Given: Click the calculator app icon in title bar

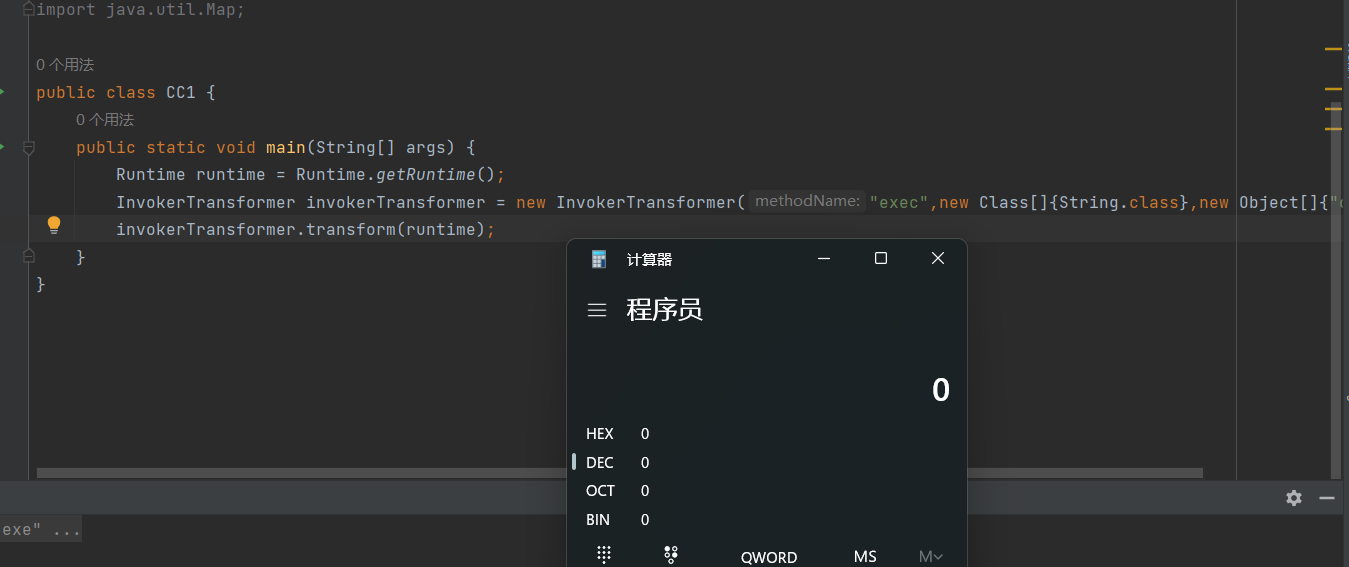Looking at the screenshot, I should pyautogui.click(x=599, y=259).
